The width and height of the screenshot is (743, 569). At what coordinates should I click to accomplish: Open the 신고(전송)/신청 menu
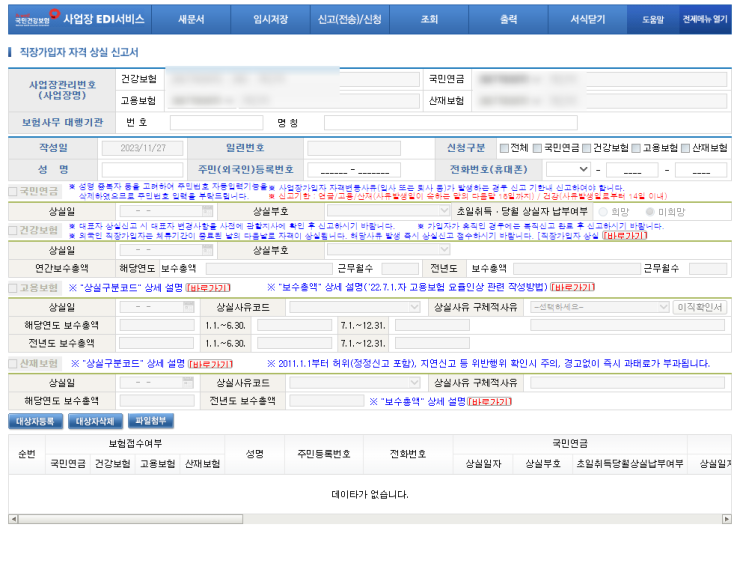coord(350,19)
